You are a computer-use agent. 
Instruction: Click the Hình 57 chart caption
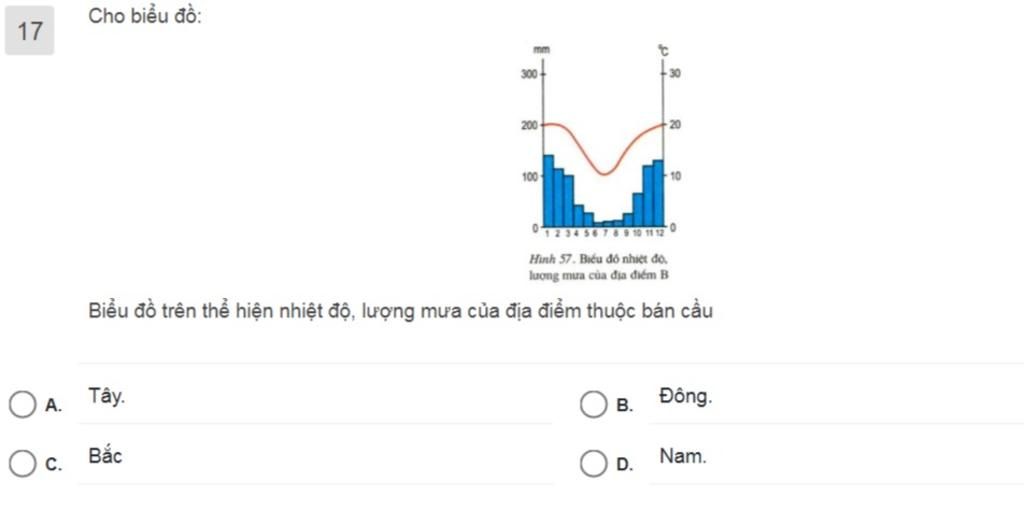click(x=599, y=266)
